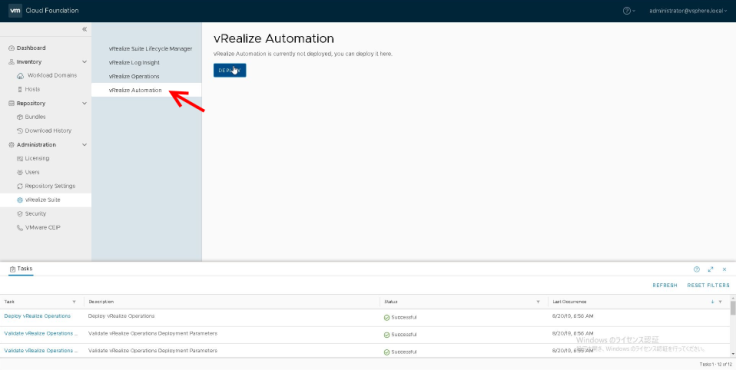The image size is (736, 370).
Task: Open Dashboard via its sidebar icon
Action: [x=11, y=48]
